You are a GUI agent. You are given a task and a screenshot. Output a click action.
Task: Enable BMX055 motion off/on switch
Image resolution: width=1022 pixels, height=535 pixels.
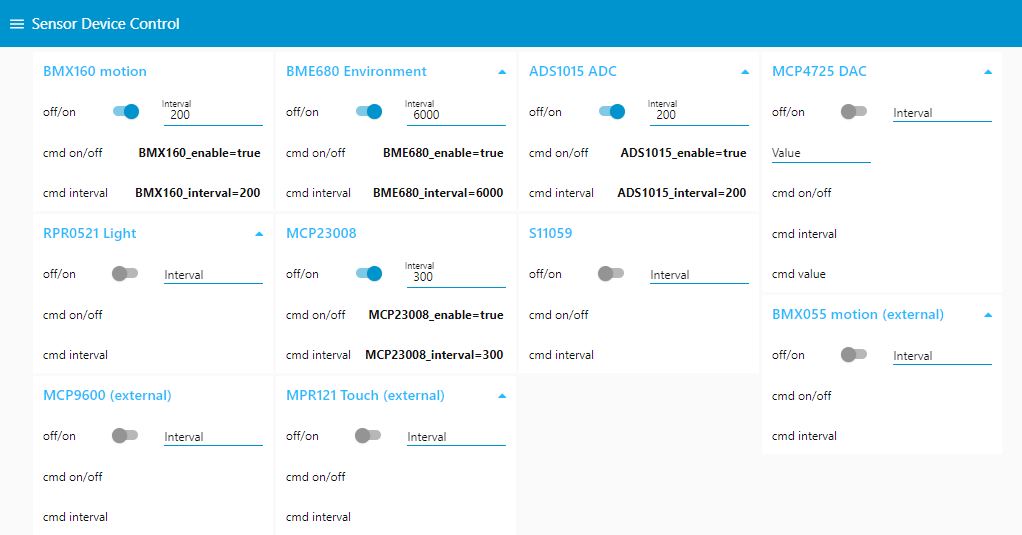(854, 354)
